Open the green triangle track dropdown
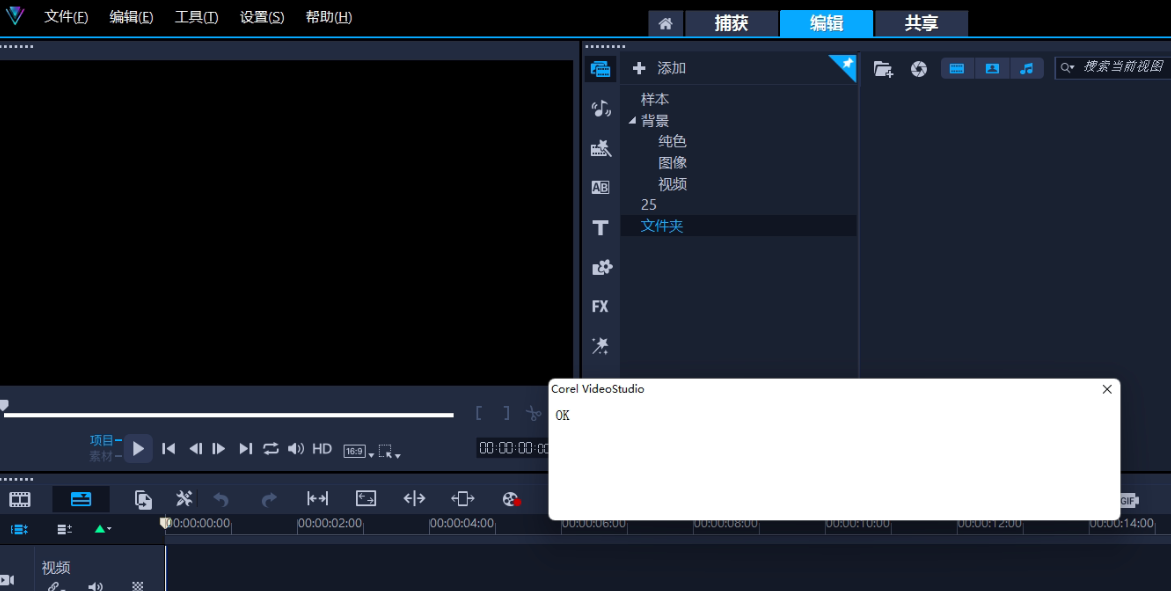 102,529
